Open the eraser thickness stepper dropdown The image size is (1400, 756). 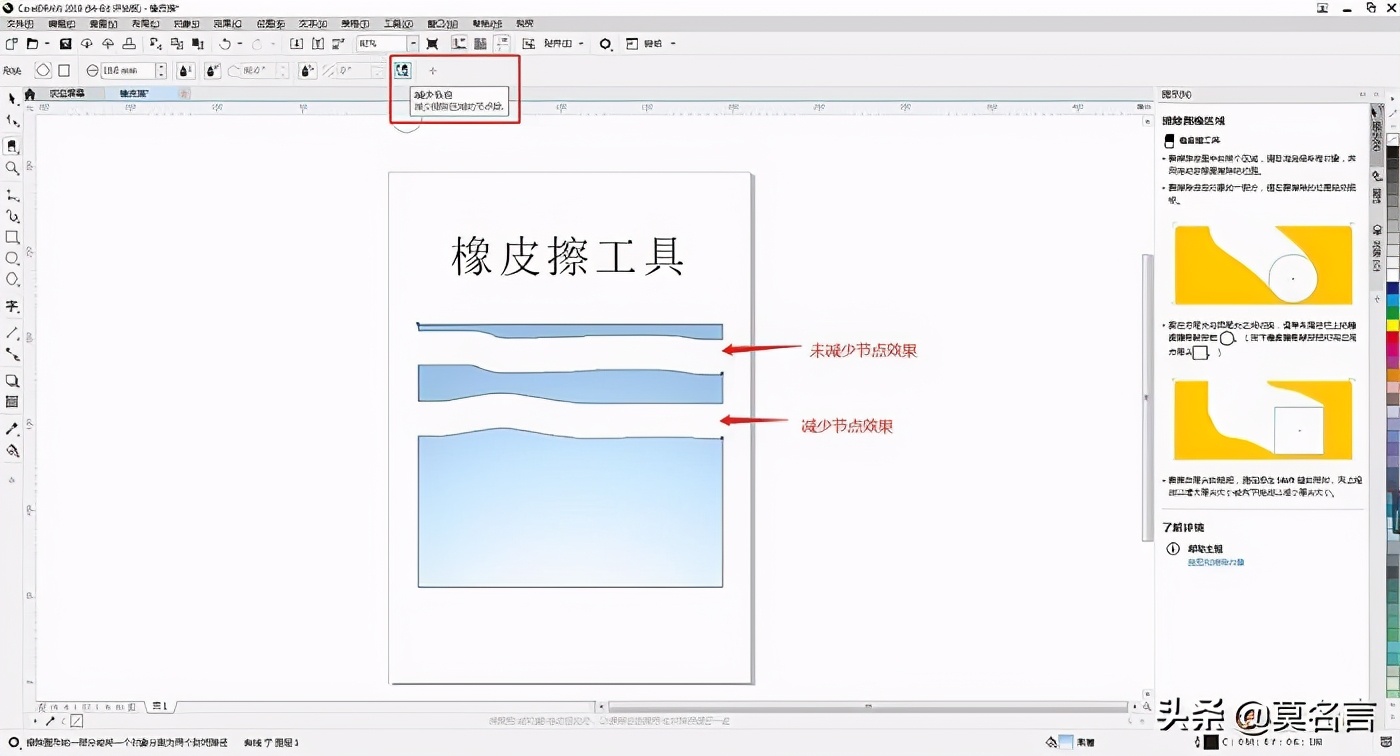(x=161, y=70)
